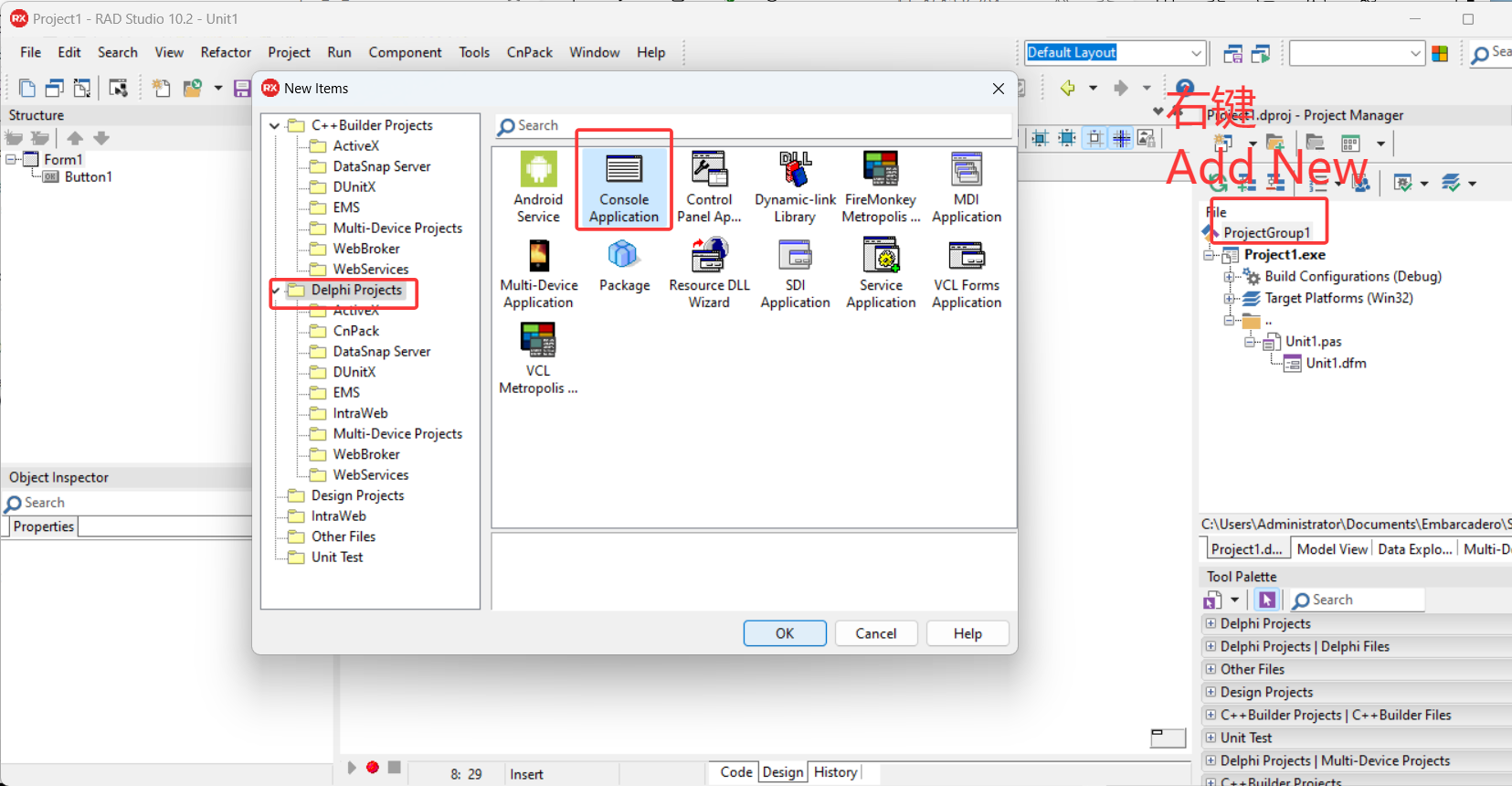Open the Open Project dropdown arrow
Image resolution: width=1512 pixels, height=786 pixels.
[x=218, y=88]
